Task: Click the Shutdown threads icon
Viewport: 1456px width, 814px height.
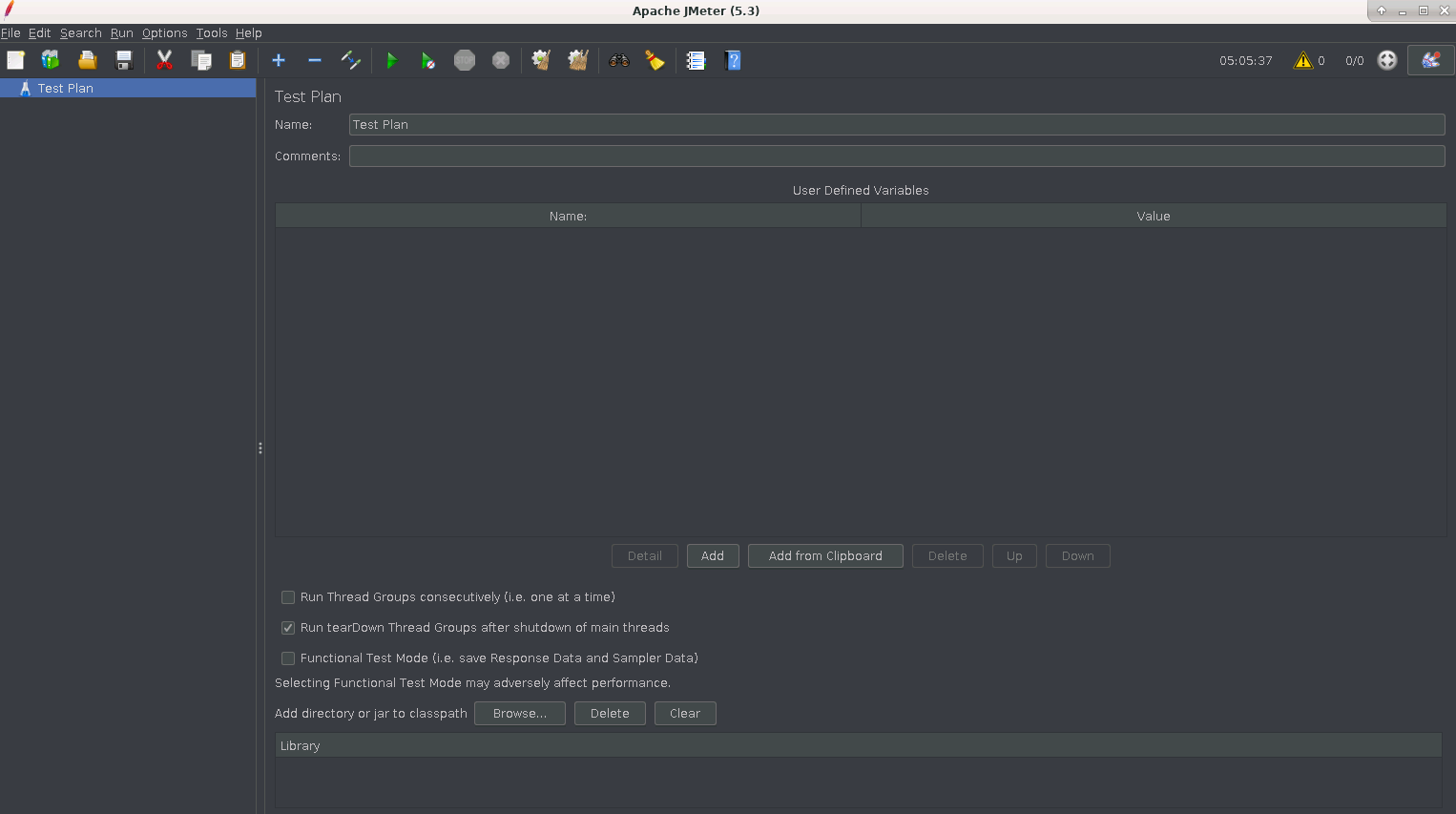Action: coord(501,60)
